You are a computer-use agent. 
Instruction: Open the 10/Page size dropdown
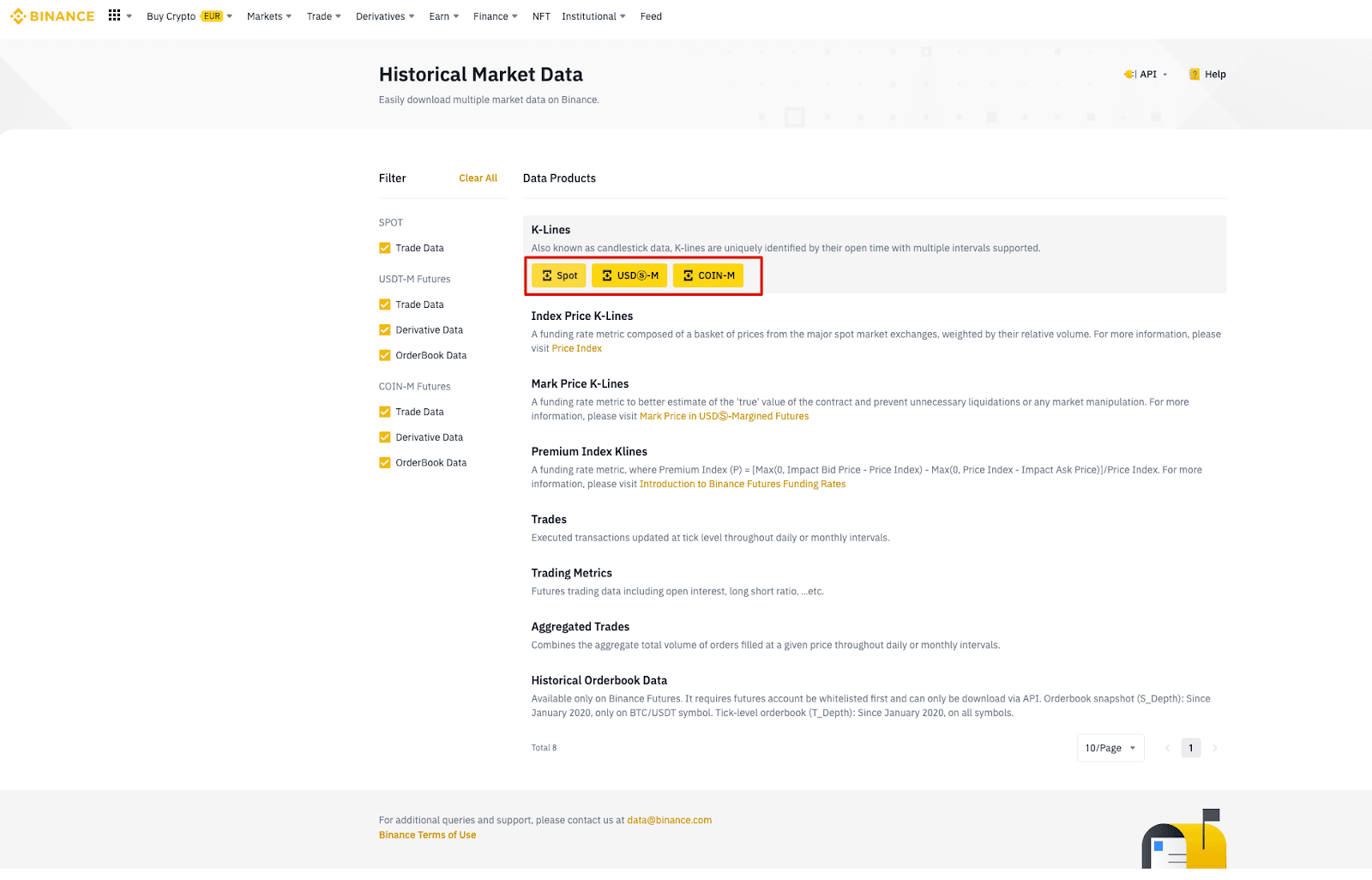tap(1110, 748)
